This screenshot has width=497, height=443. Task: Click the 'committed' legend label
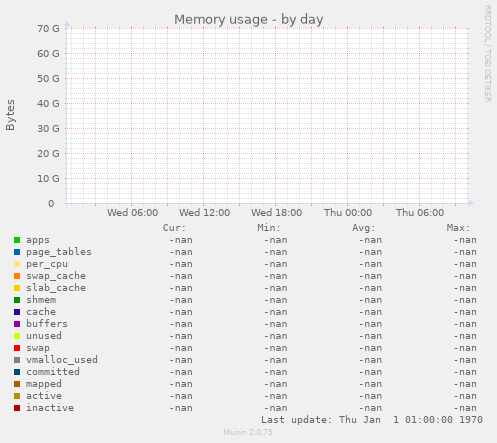53,372
